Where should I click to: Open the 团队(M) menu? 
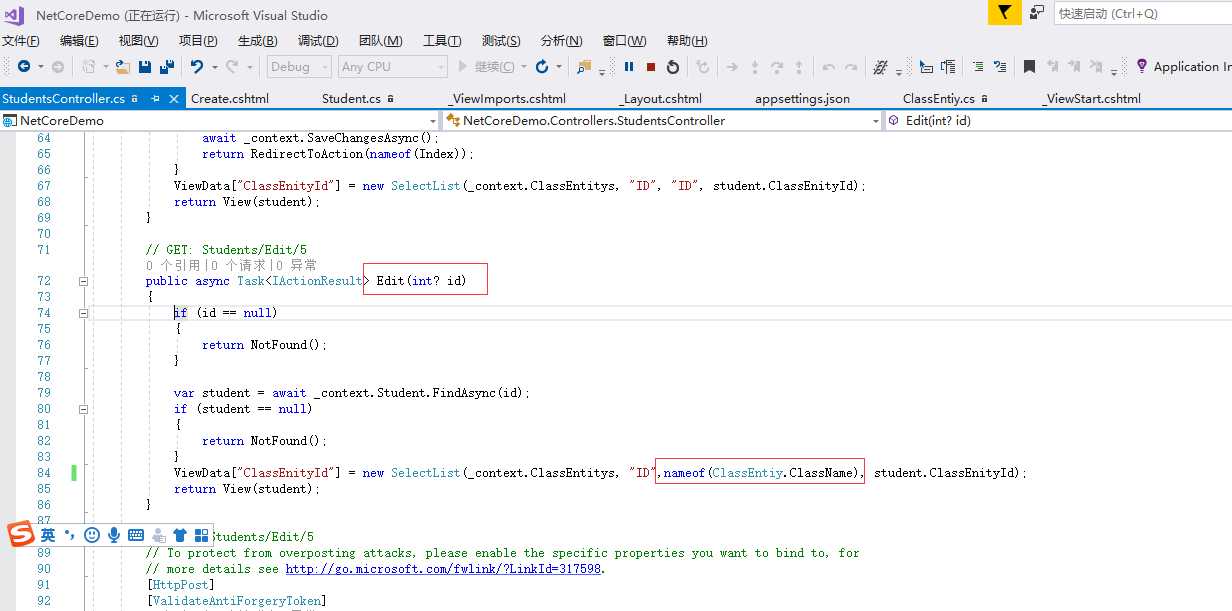380,41
